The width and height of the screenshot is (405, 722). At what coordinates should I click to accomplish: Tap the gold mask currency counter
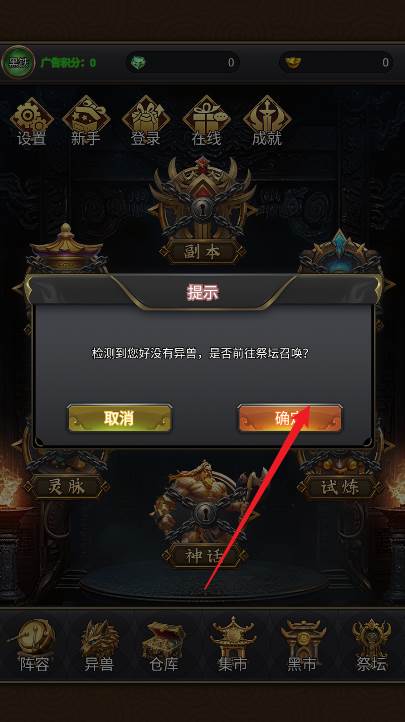pos(336,62)
